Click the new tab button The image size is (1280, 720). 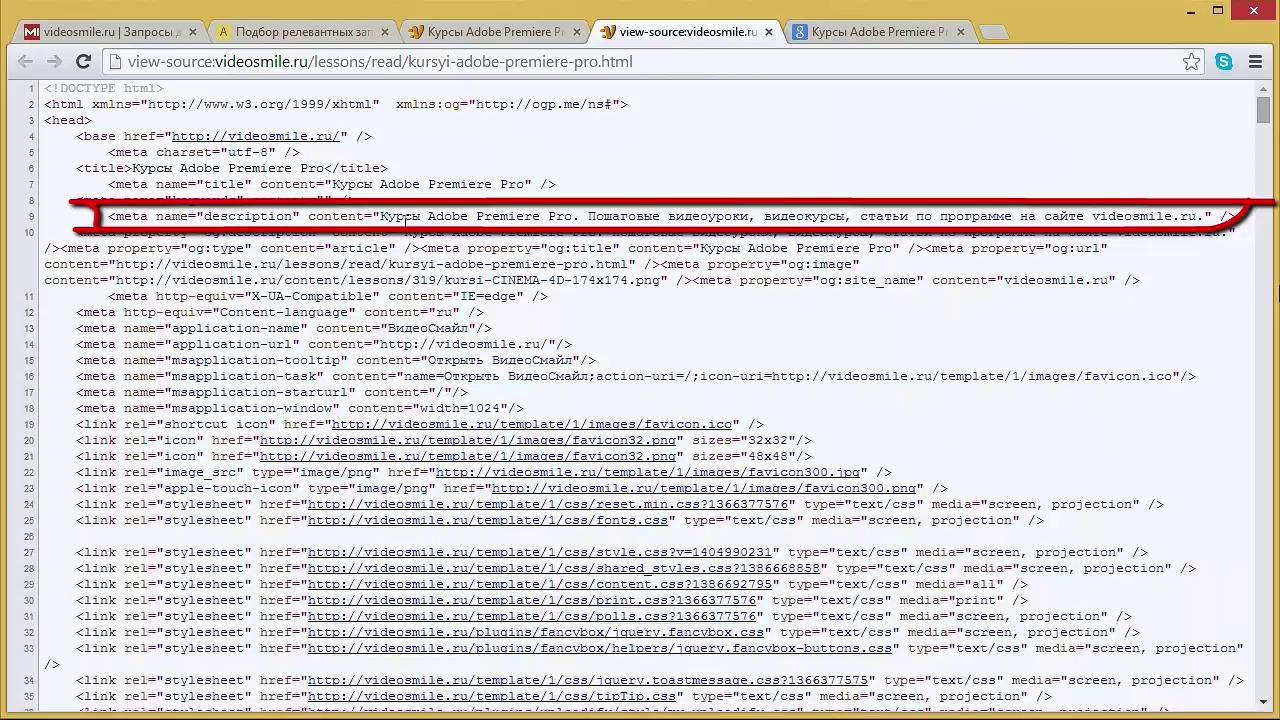[993, 32]
